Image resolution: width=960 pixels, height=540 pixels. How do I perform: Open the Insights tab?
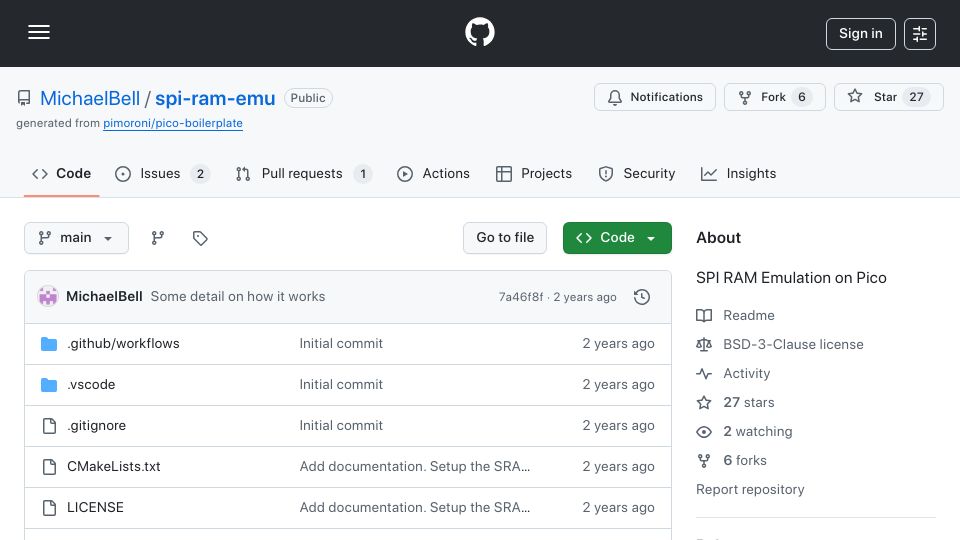pyautogui.click(x=738, y=174)
